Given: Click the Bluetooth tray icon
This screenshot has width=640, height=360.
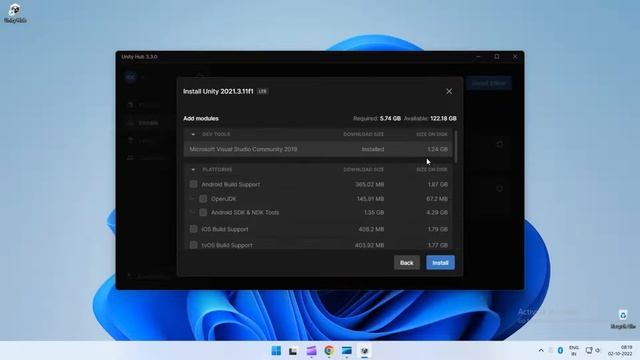Looking at the screenshot, I should coord(560,351).
